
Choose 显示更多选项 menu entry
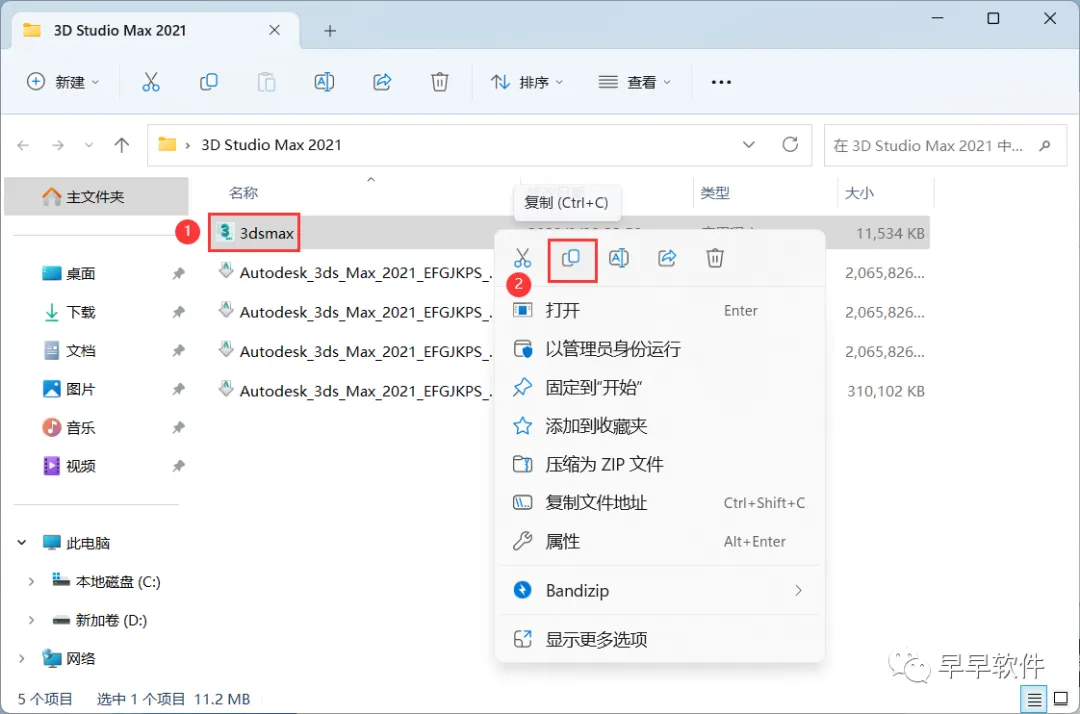click(x=660, y=640)
